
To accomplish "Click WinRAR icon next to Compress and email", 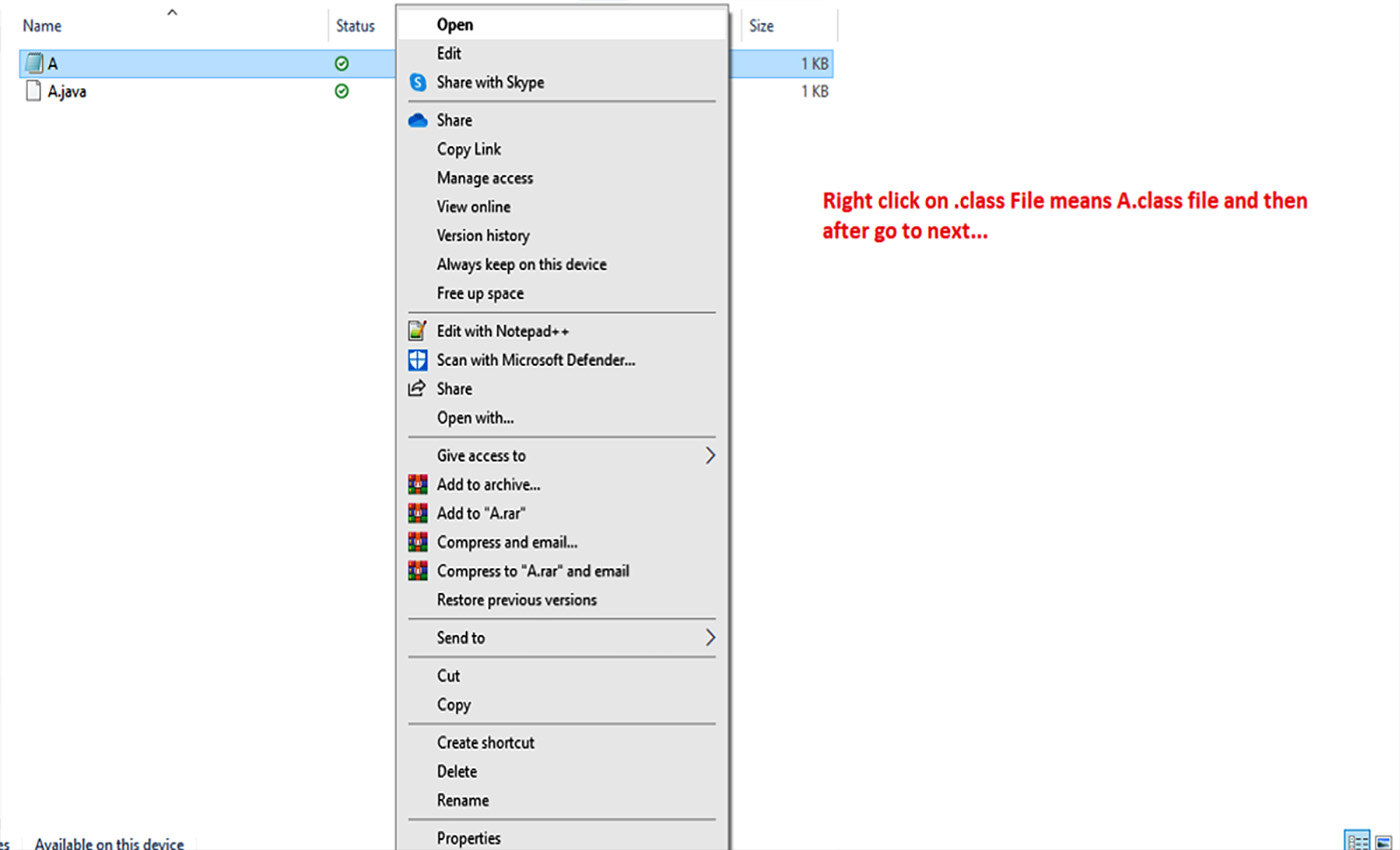I will (418, 543).
